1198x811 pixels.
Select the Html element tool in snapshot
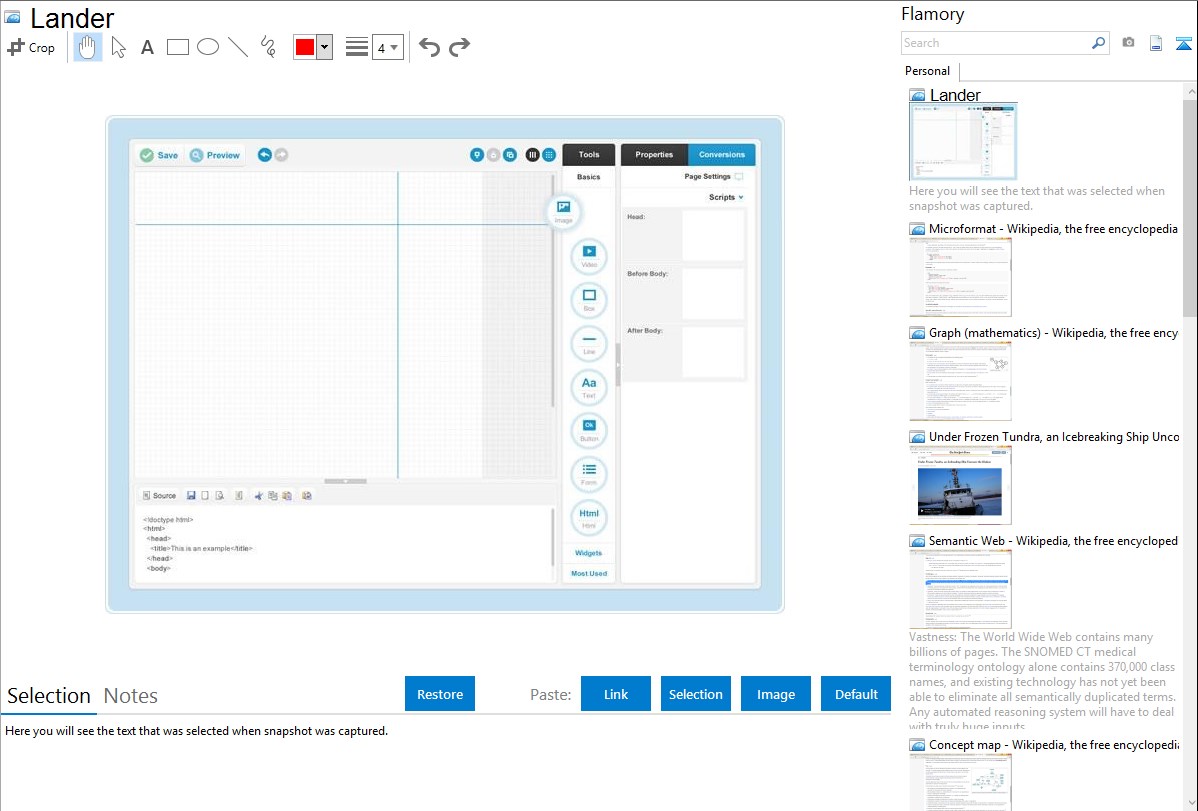pos(589,517)
